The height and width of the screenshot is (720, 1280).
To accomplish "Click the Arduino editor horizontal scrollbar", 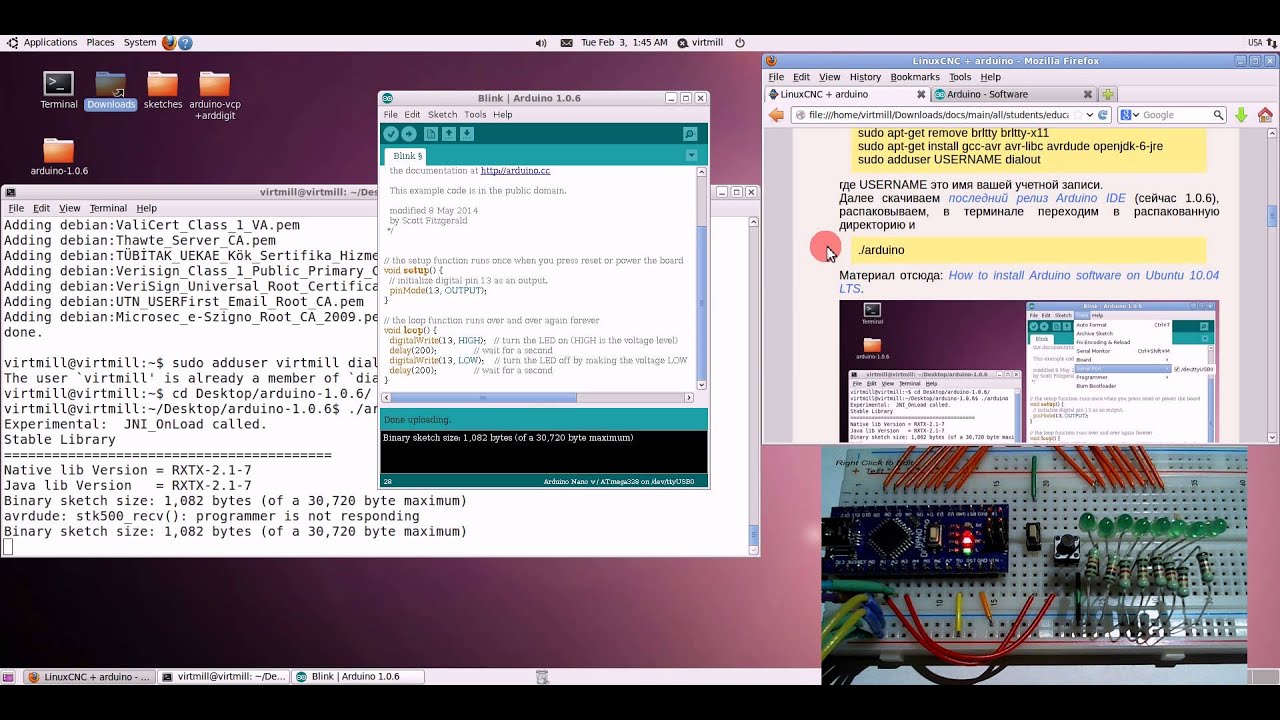I will pos(538,398).
